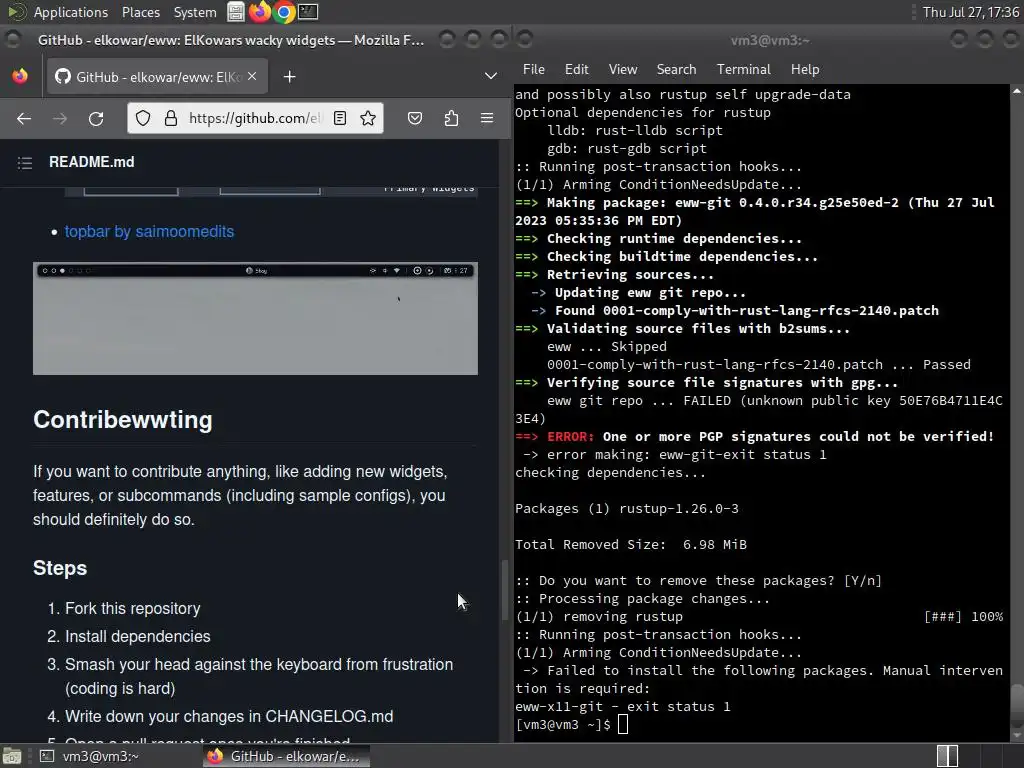Open terminal Edit menu
The image size is (1024, 768).
point(577,69)
